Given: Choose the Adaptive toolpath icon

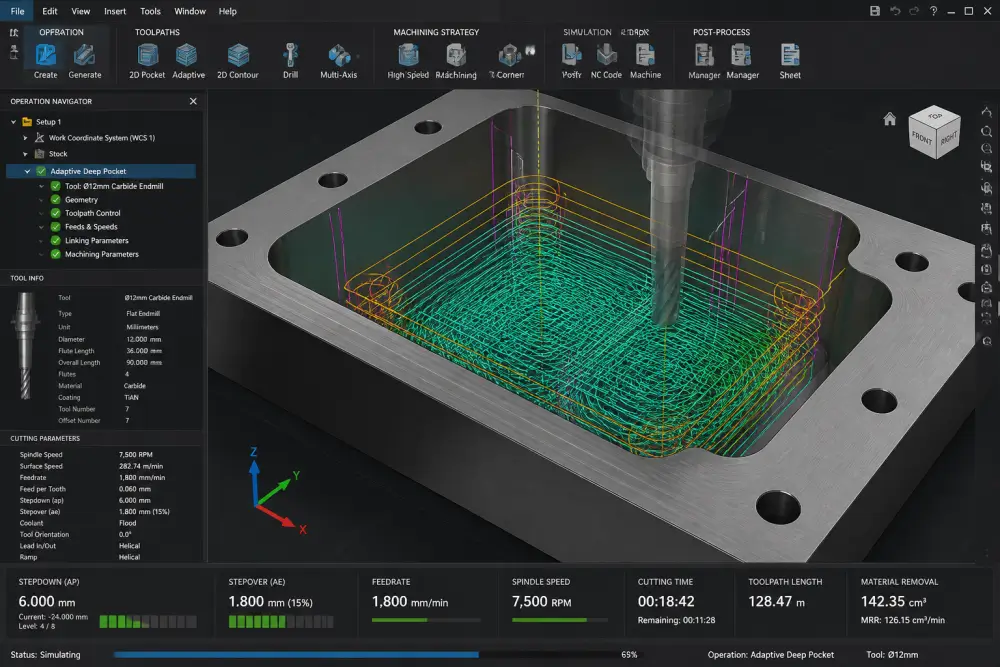Looking at the screenshot, I should pyautogui.click(x=187, y=55).
